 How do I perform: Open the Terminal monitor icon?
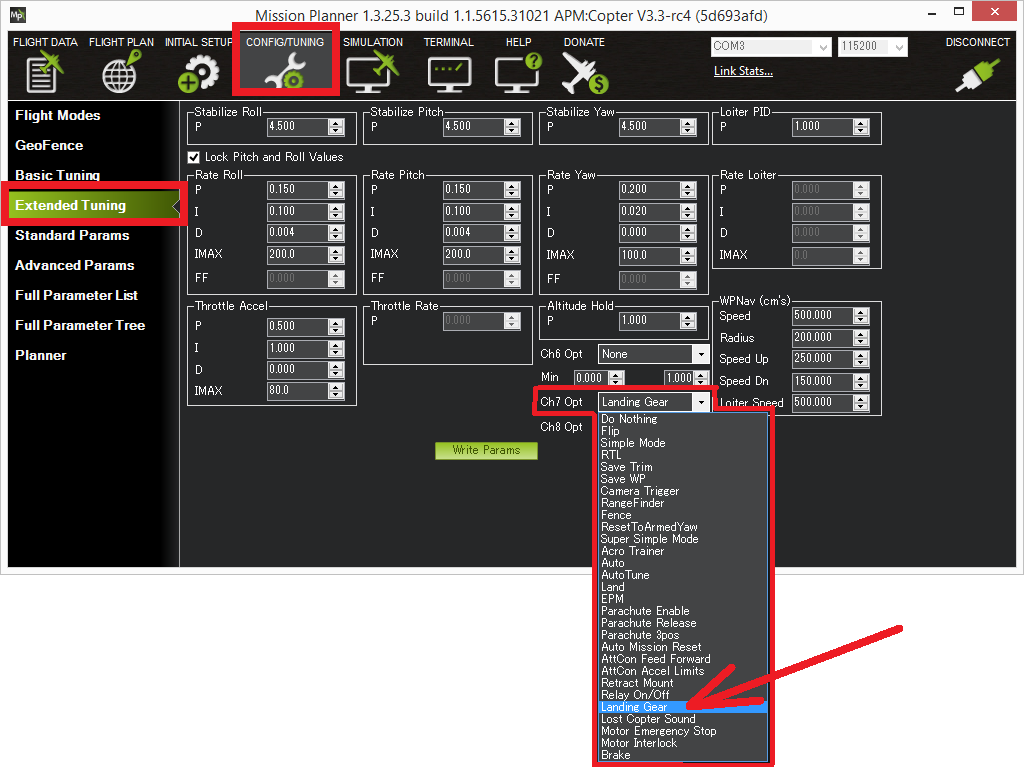coord(448,73)
